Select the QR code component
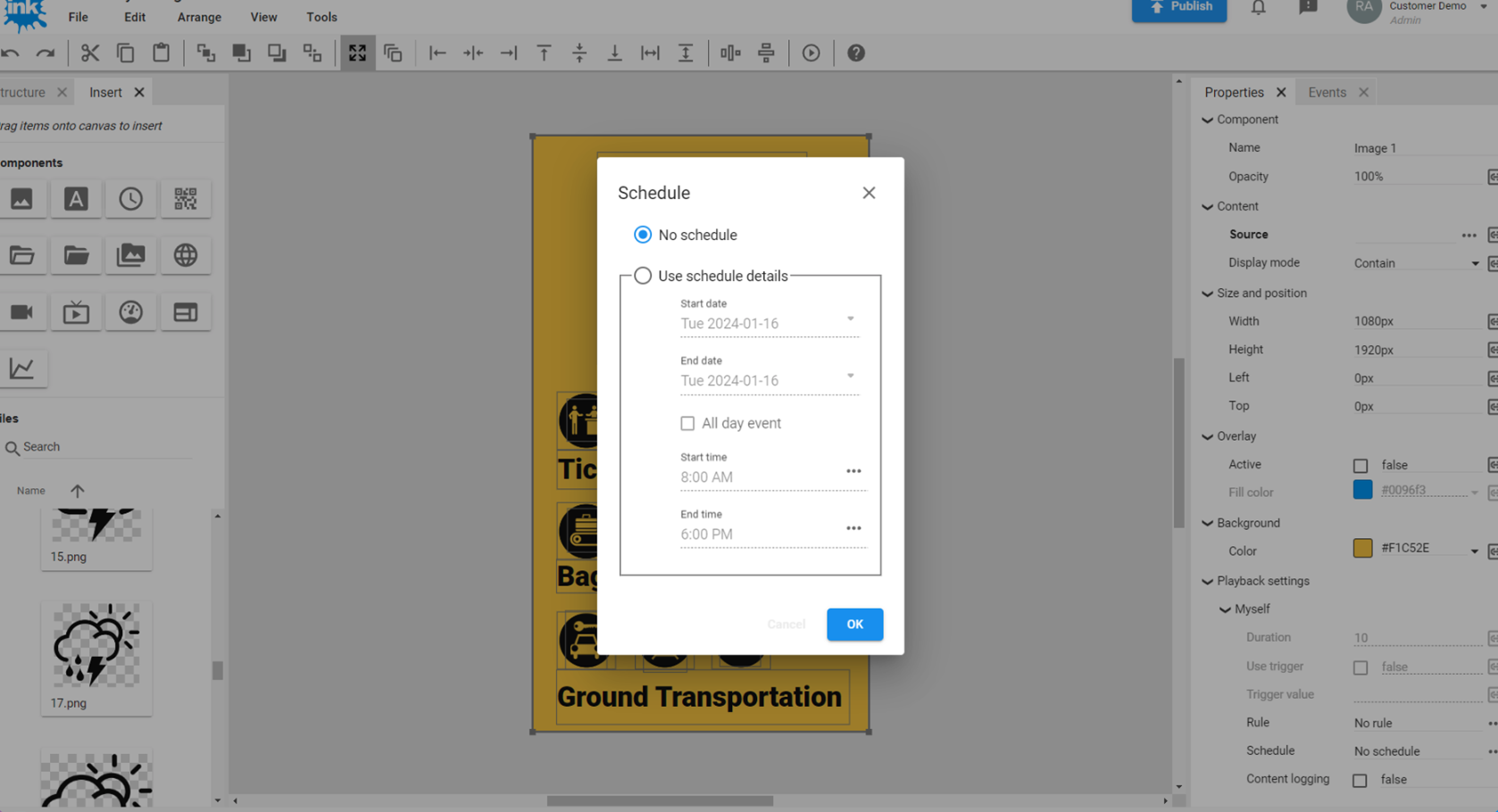Image resolution: width=1498 pixels, height=812 pixels. point(186,199)
